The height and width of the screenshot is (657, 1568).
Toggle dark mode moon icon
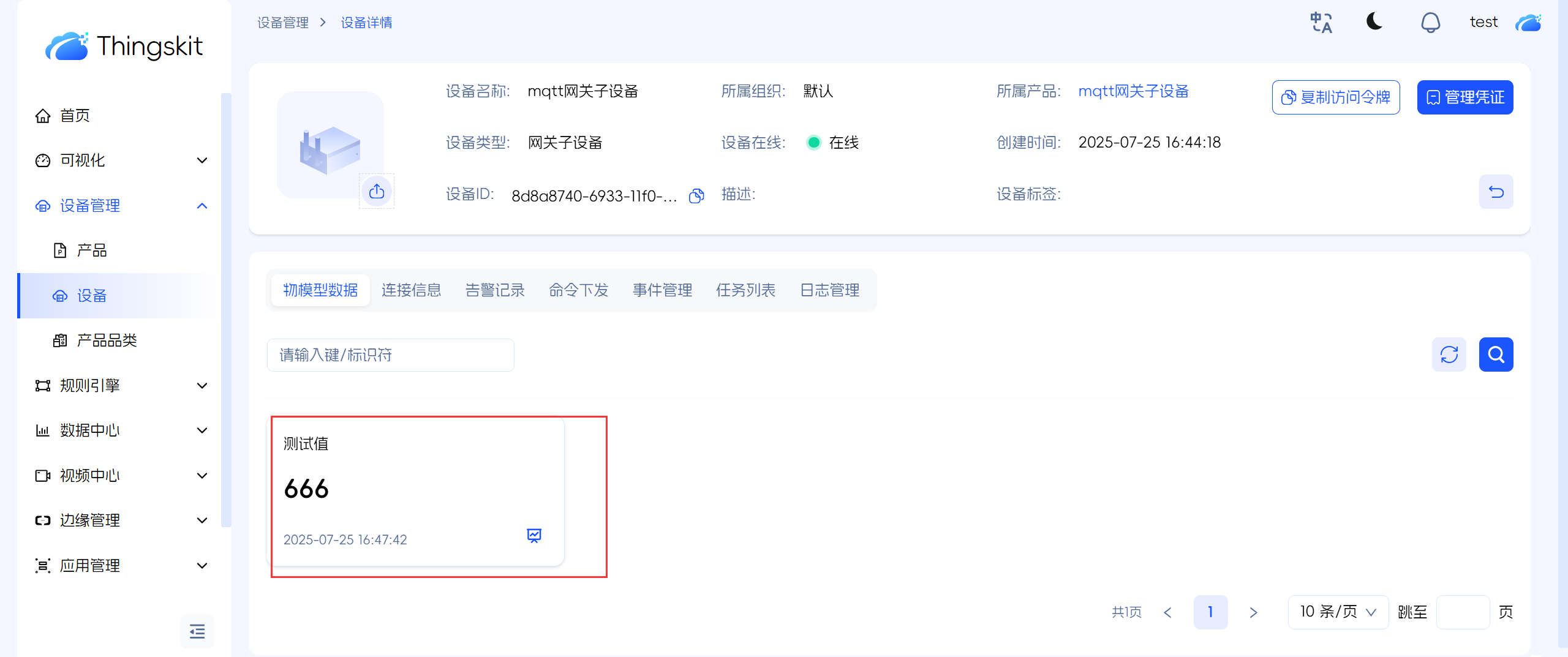click(x=1374, y=22)
